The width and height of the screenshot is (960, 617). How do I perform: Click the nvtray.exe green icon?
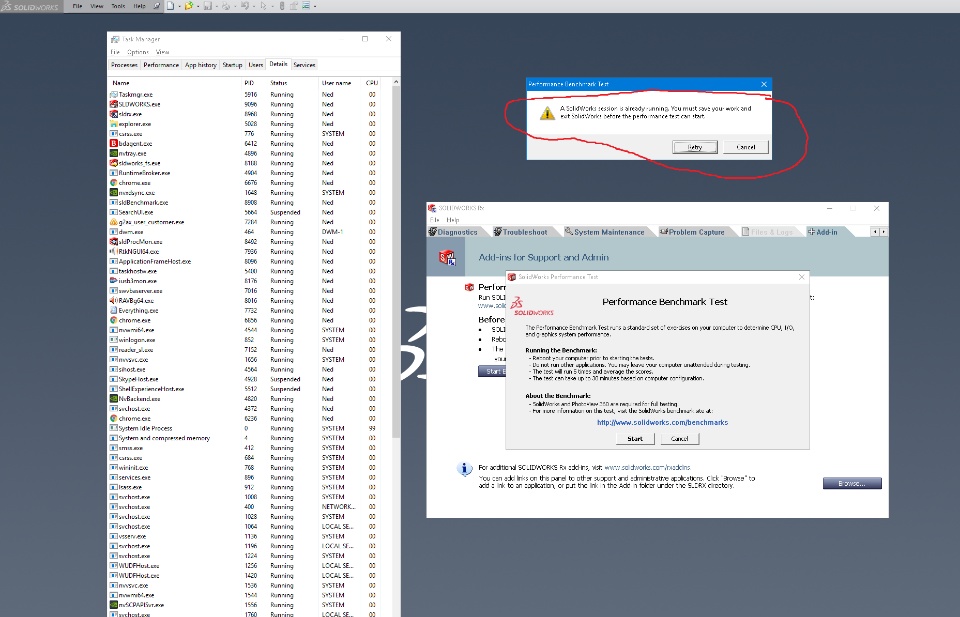[114, 153]
